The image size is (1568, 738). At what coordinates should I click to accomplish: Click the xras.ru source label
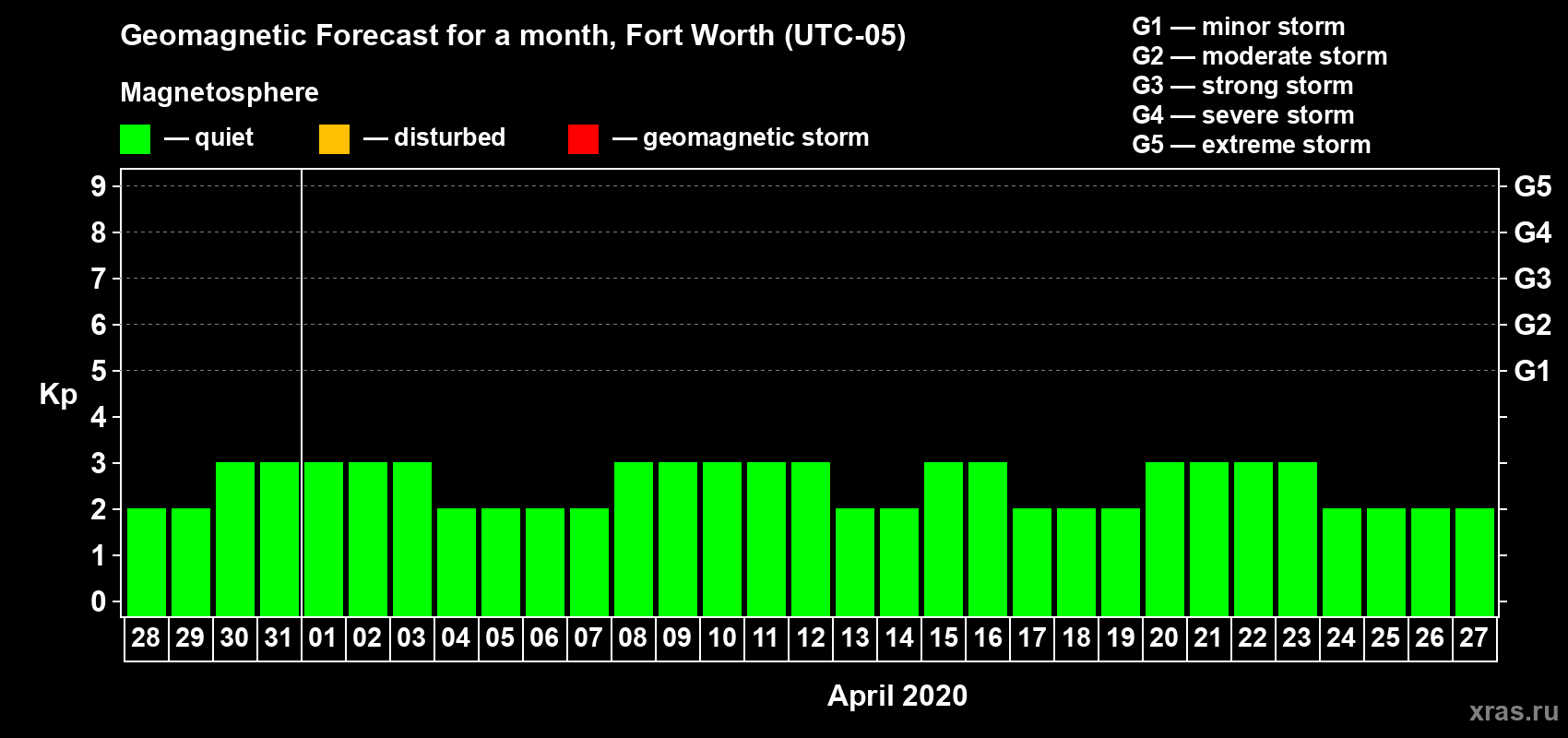click(1514, 711)
